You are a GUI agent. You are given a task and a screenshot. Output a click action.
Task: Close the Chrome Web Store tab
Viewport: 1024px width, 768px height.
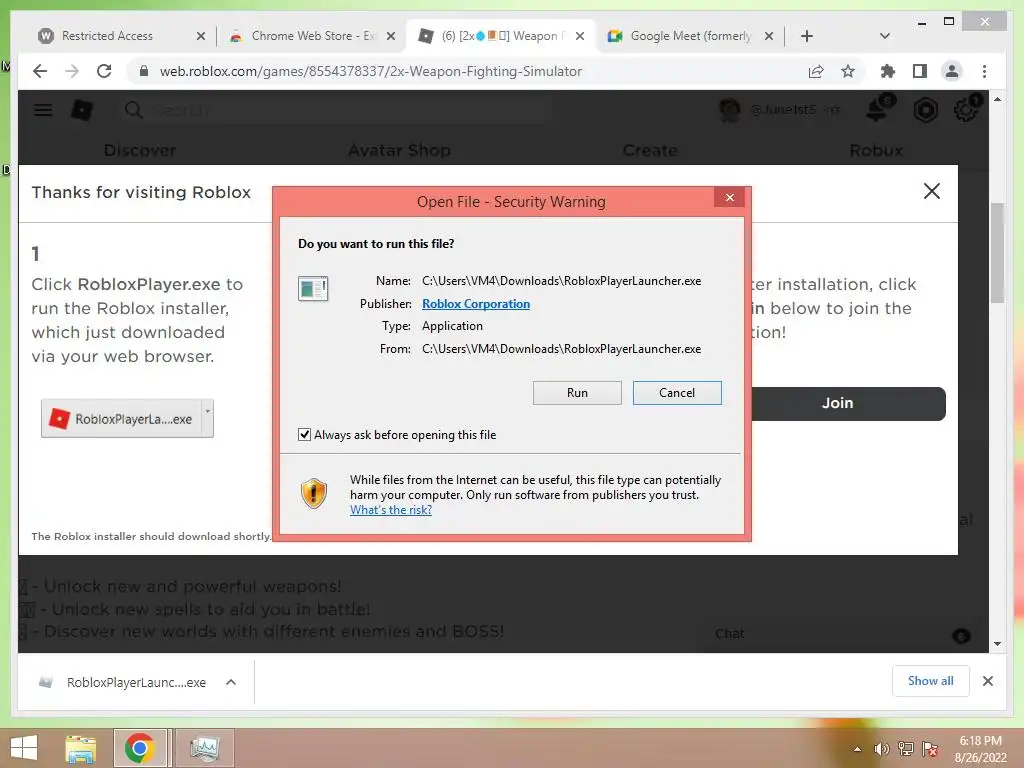click(x=391, y=36)
